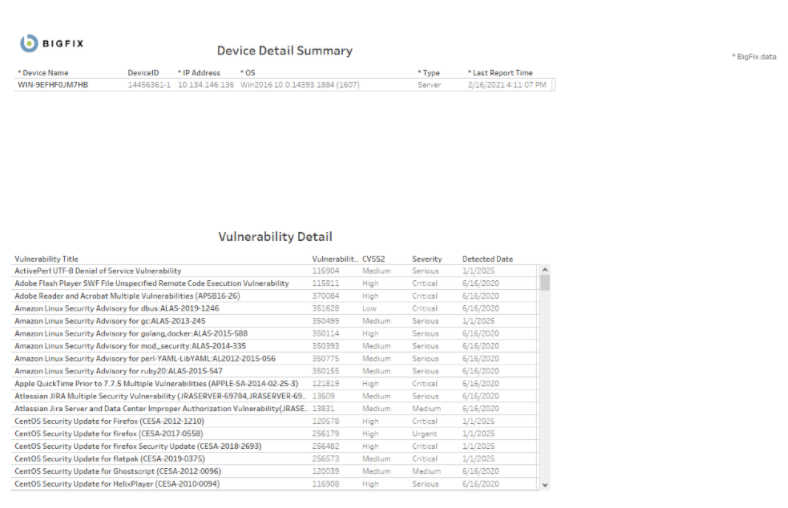The height and width of the screenshot is (508, 788).
Task: Select Amazon Linux dbus ALAS-2019-1246 row
Action: tap(274, 309)
